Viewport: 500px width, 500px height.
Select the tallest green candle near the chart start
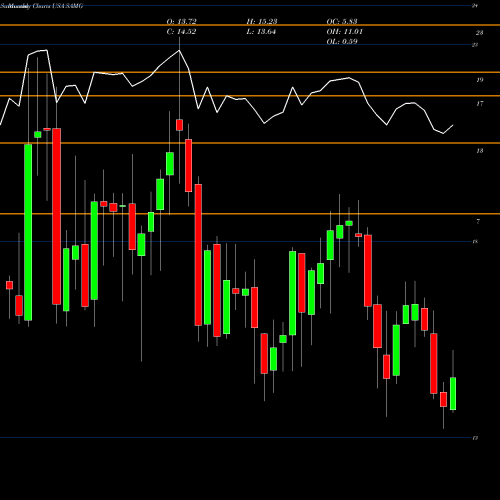click(28, 232)
